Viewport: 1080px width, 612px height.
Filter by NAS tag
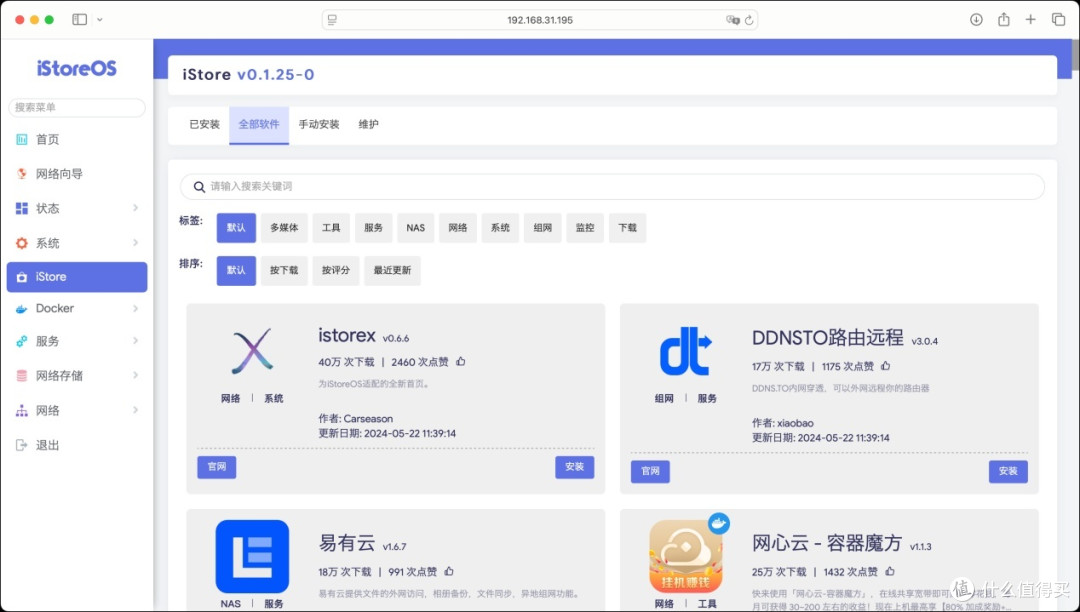415,228
